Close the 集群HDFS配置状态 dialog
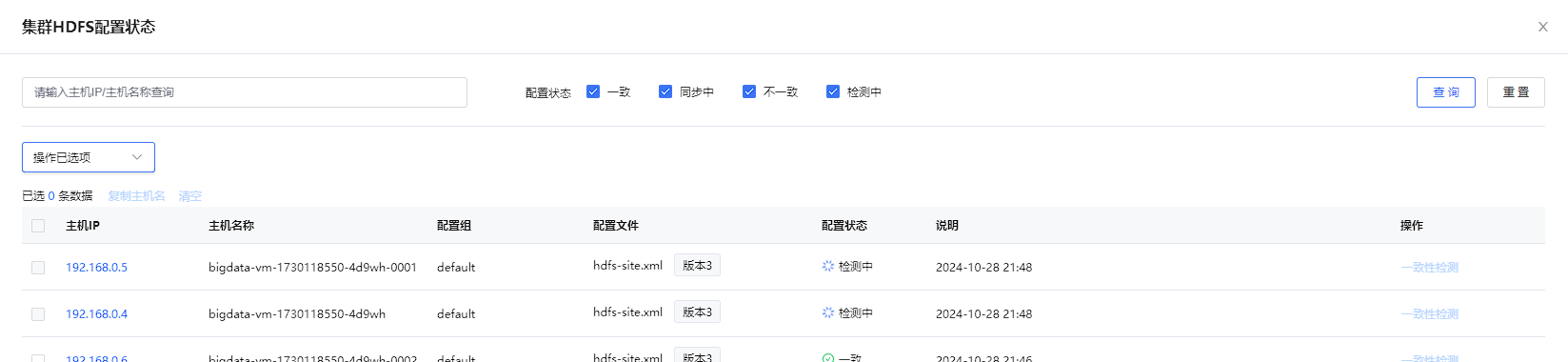 (1542, 27)
